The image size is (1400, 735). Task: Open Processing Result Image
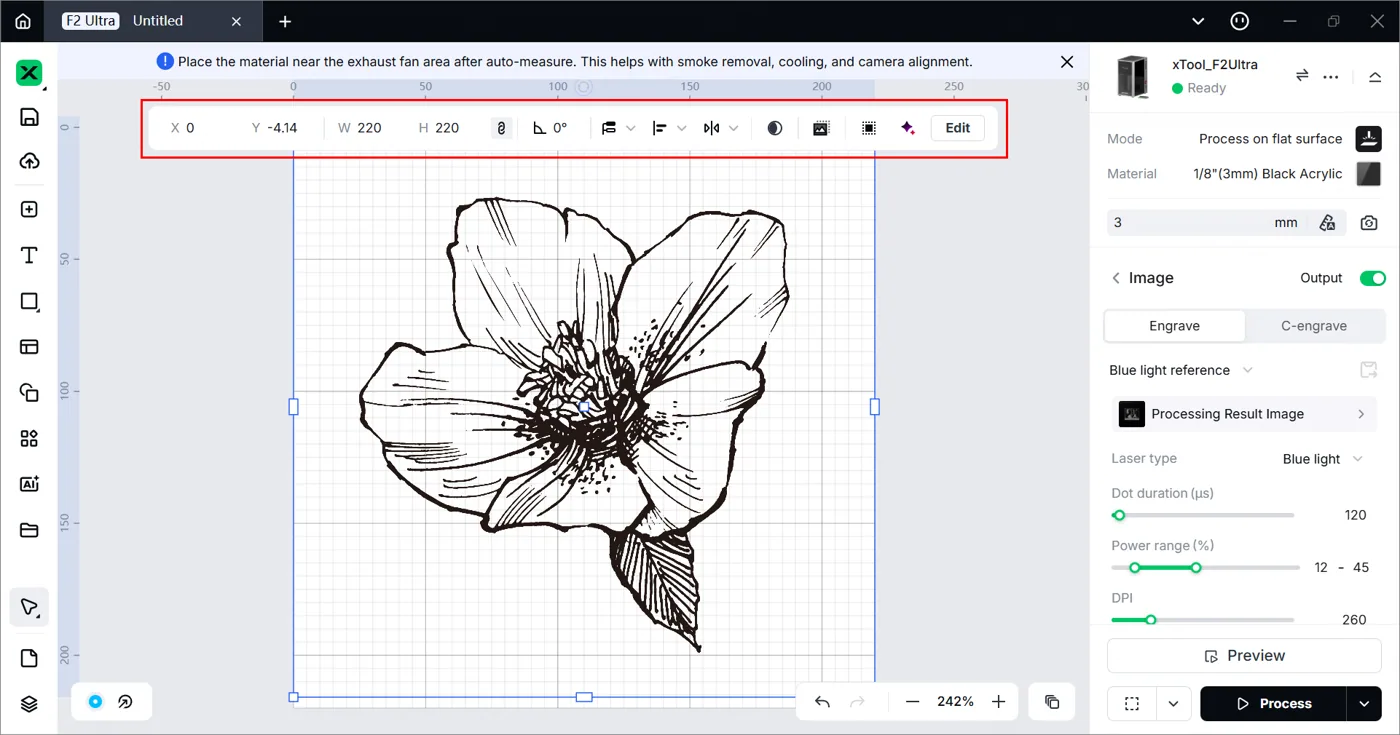1244,414
